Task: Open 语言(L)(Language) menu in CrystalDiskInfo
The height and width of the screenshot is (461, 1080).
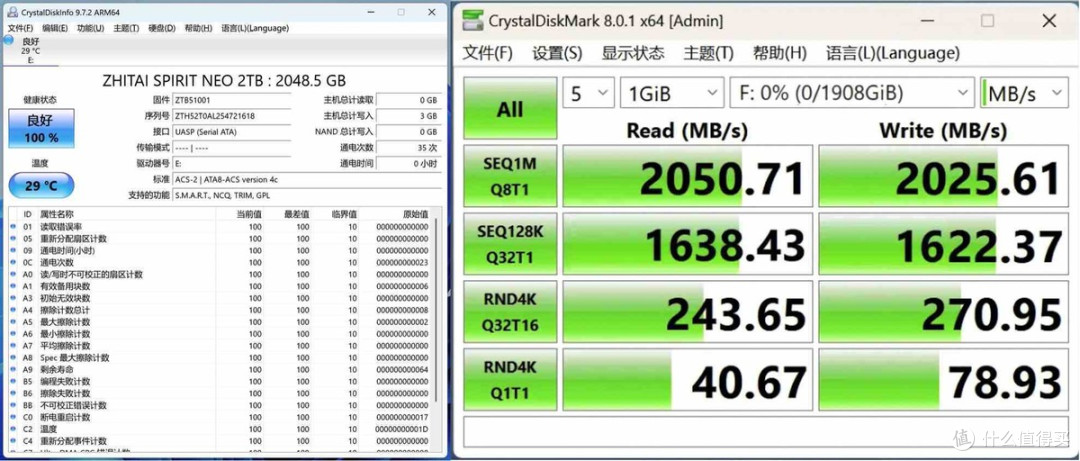Action: coord(255,28)
